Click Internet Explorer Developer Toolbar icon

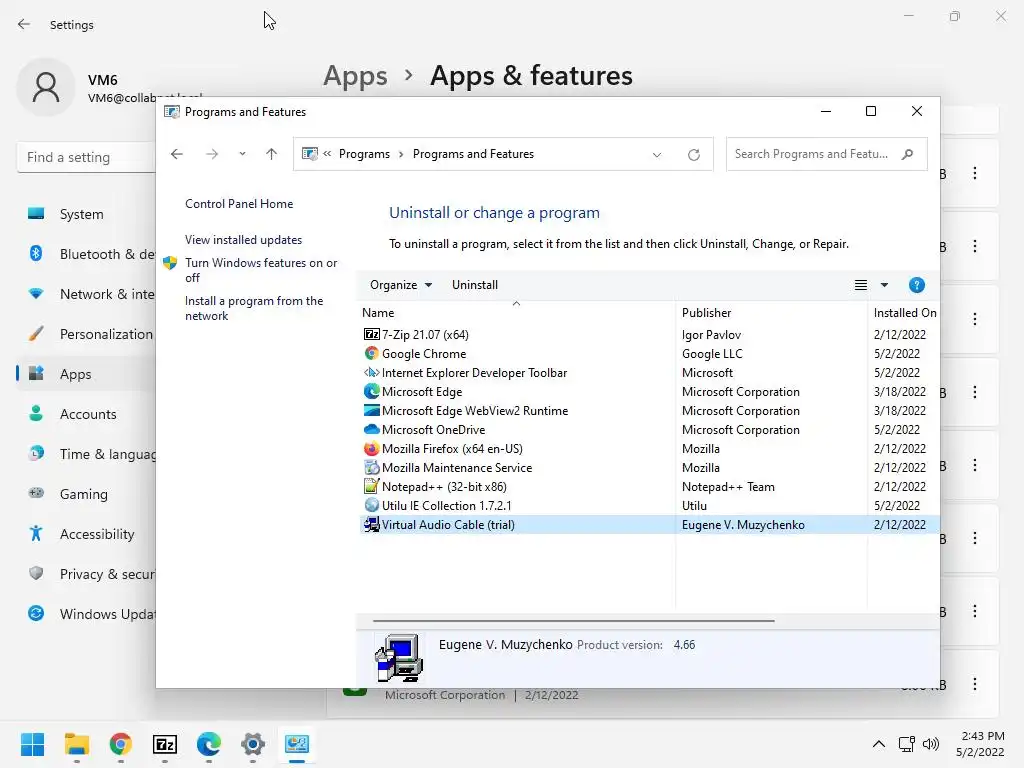pyautogui.click(x=372, y=372)
